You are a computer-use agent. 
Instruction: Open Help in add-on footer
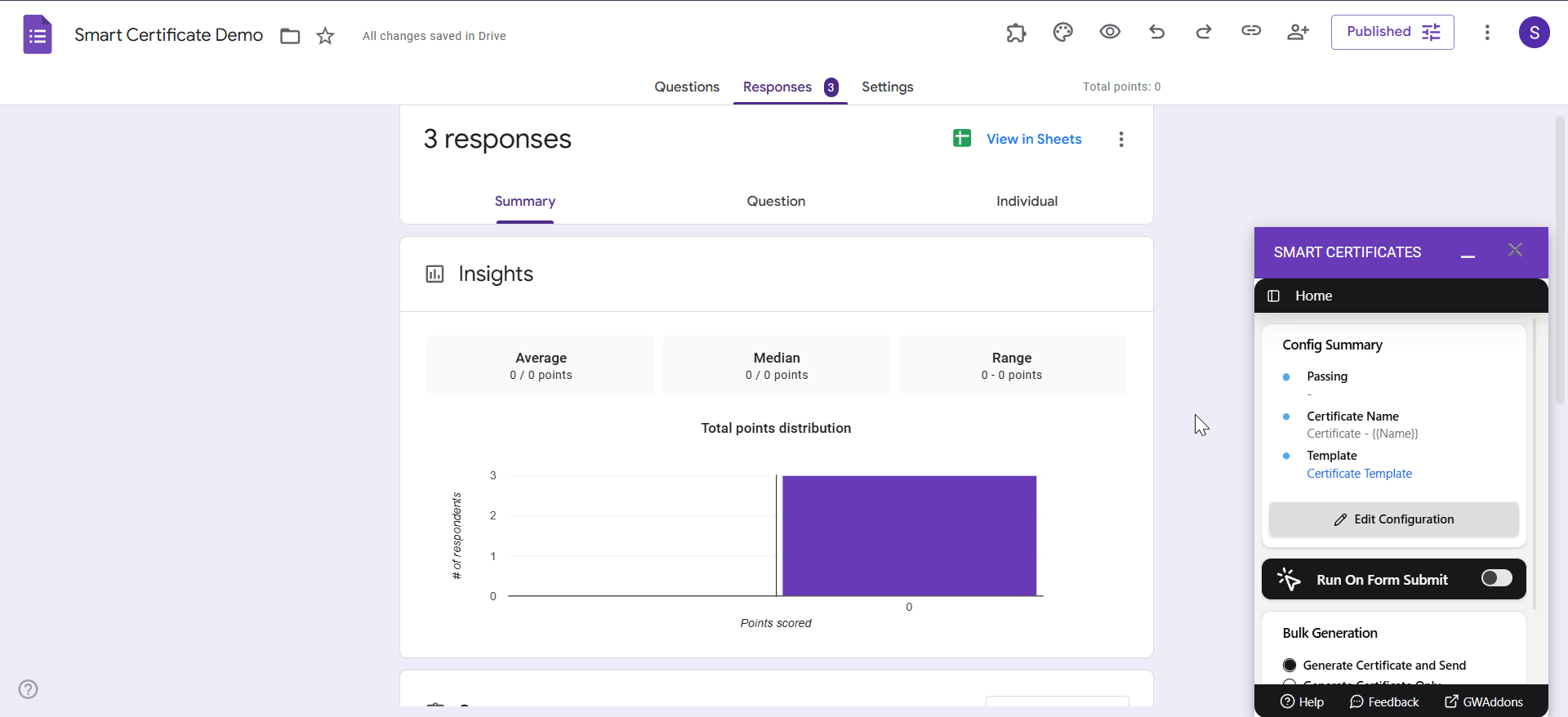point(1302,701)
